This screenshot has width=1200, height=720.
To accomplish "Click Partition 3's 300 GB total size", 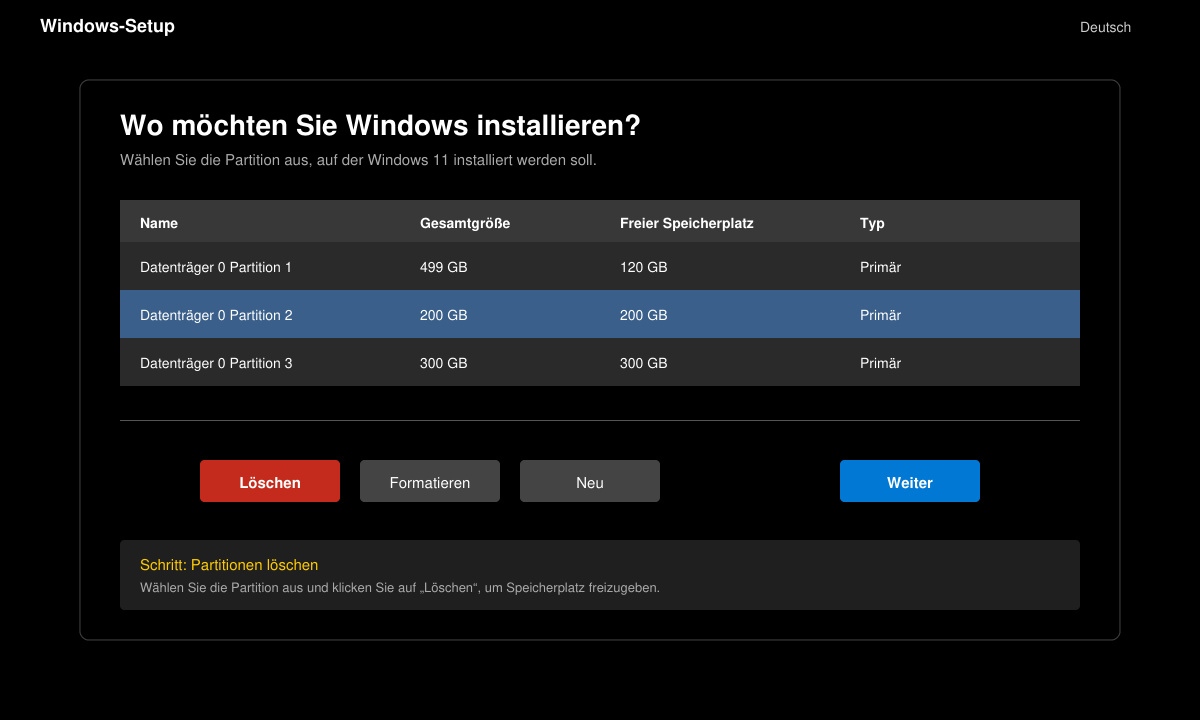I will coord(444,363).
